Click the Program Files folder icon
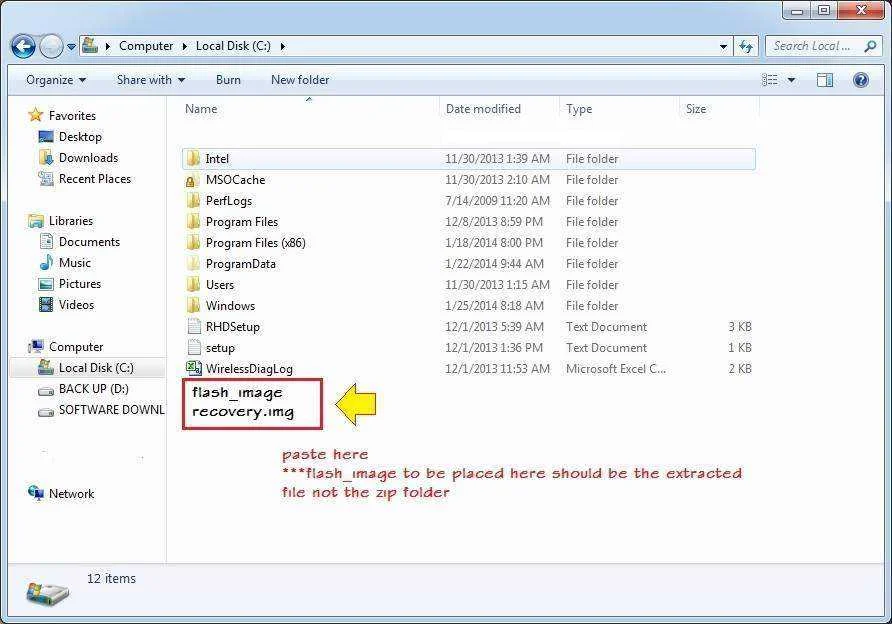This screenshot has width=892, height=624. pos(193,222)
